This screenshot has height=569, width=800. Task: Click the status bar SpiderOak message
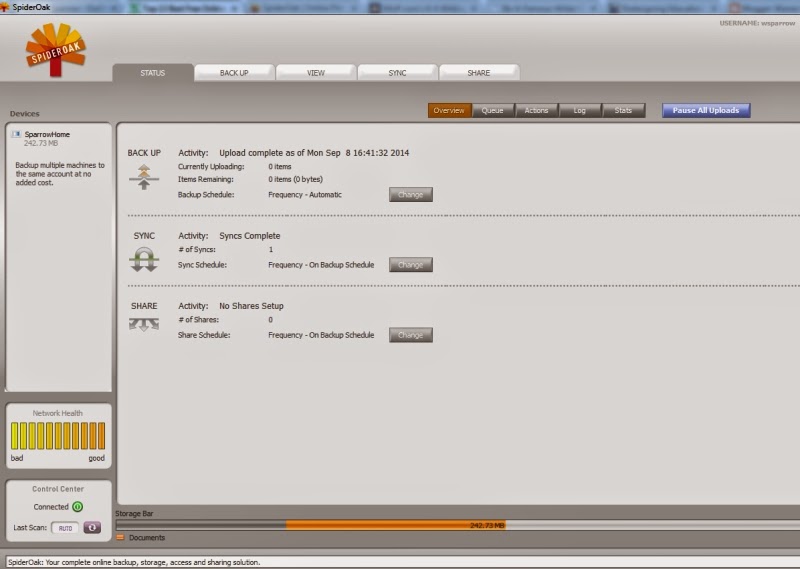point(134,562)
